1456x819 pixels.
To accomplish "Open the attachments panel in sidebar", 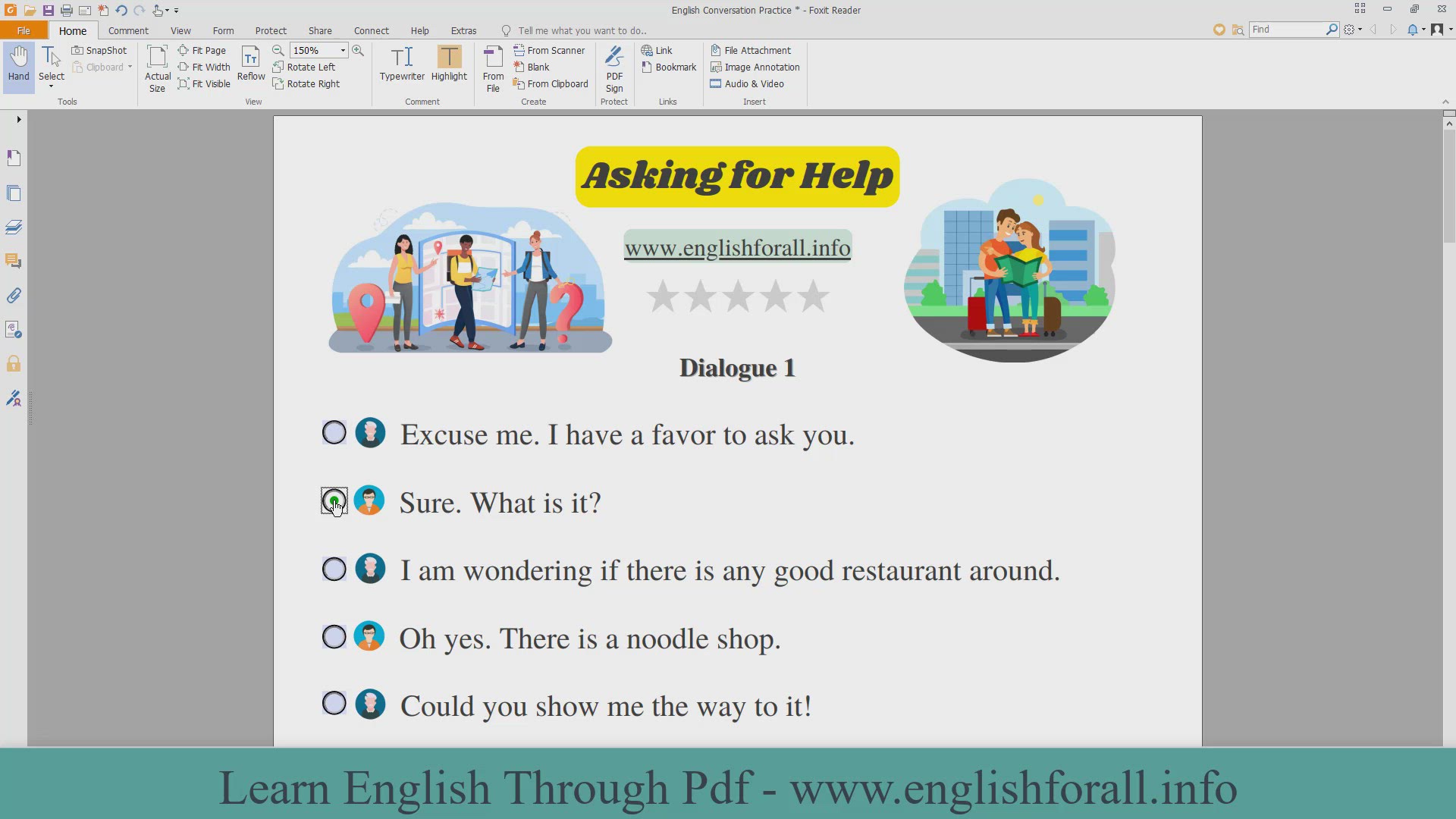I will (14, 296).
